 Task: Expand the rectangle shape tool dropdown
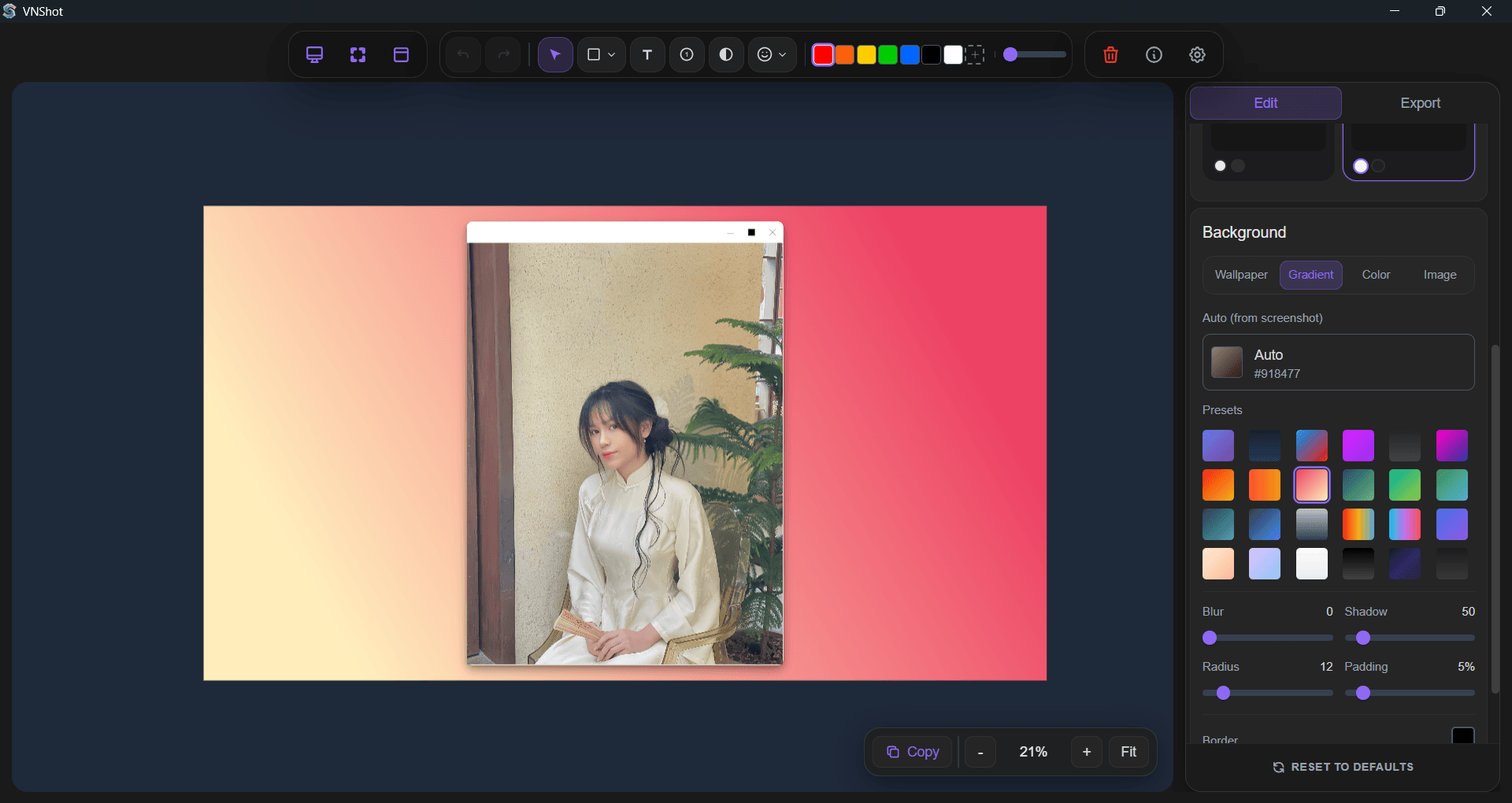[611, 54]
